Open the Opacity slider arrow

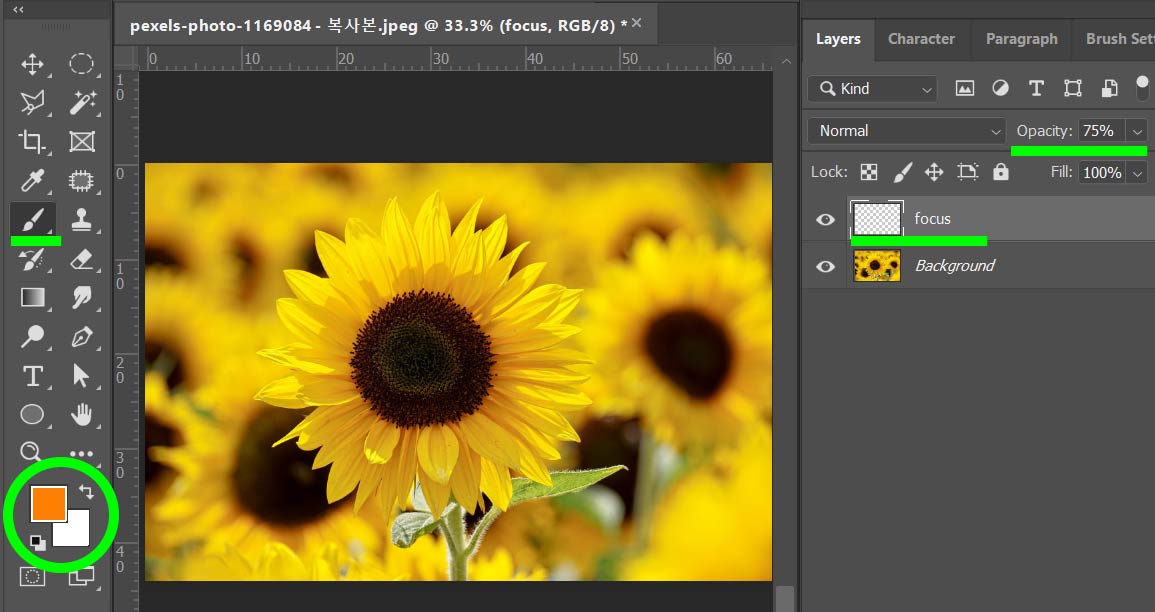click(x=1137, y=131)
